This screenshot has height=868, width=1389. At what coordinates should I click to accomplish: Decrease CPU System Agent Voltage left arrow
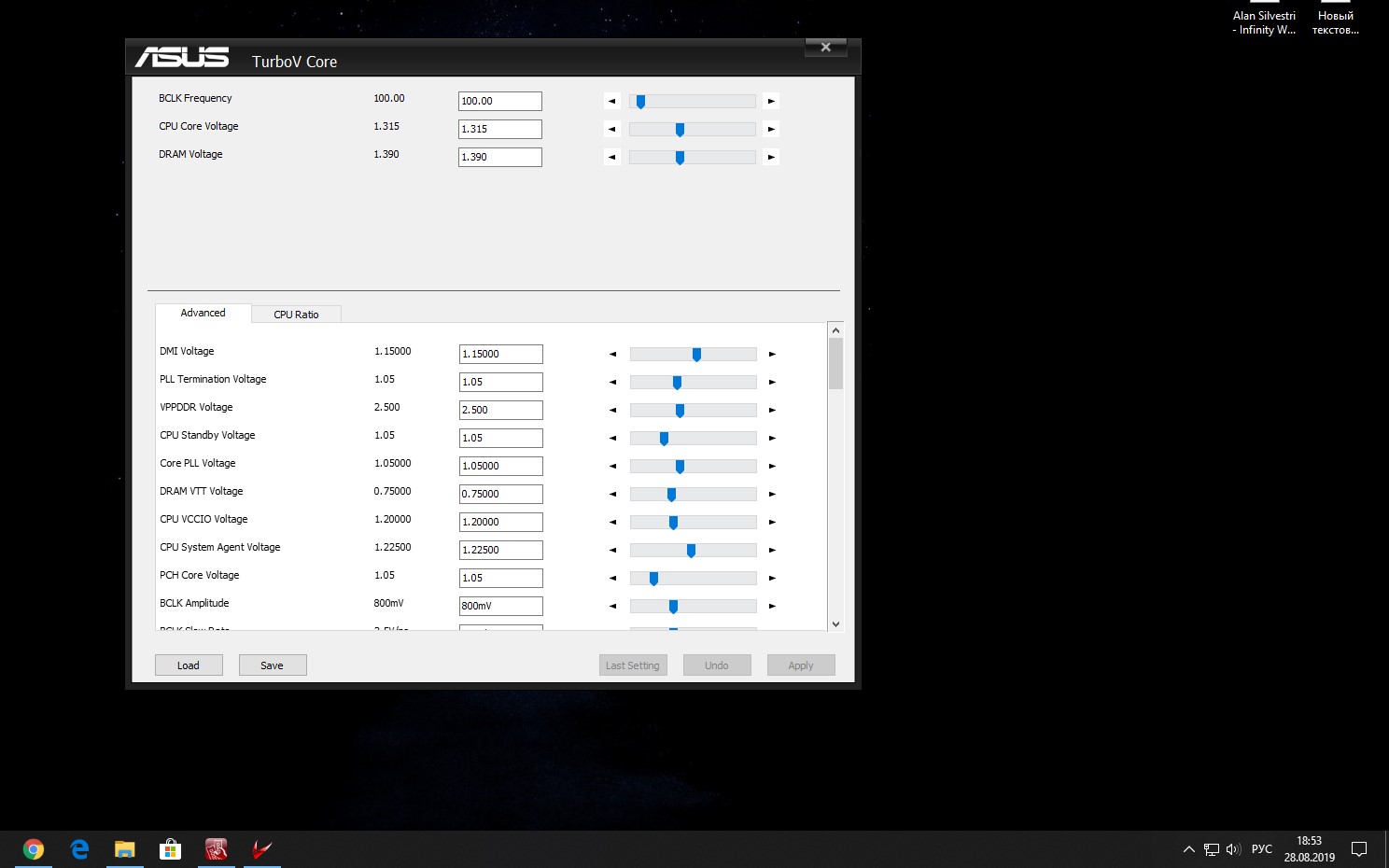pos(613,550)
